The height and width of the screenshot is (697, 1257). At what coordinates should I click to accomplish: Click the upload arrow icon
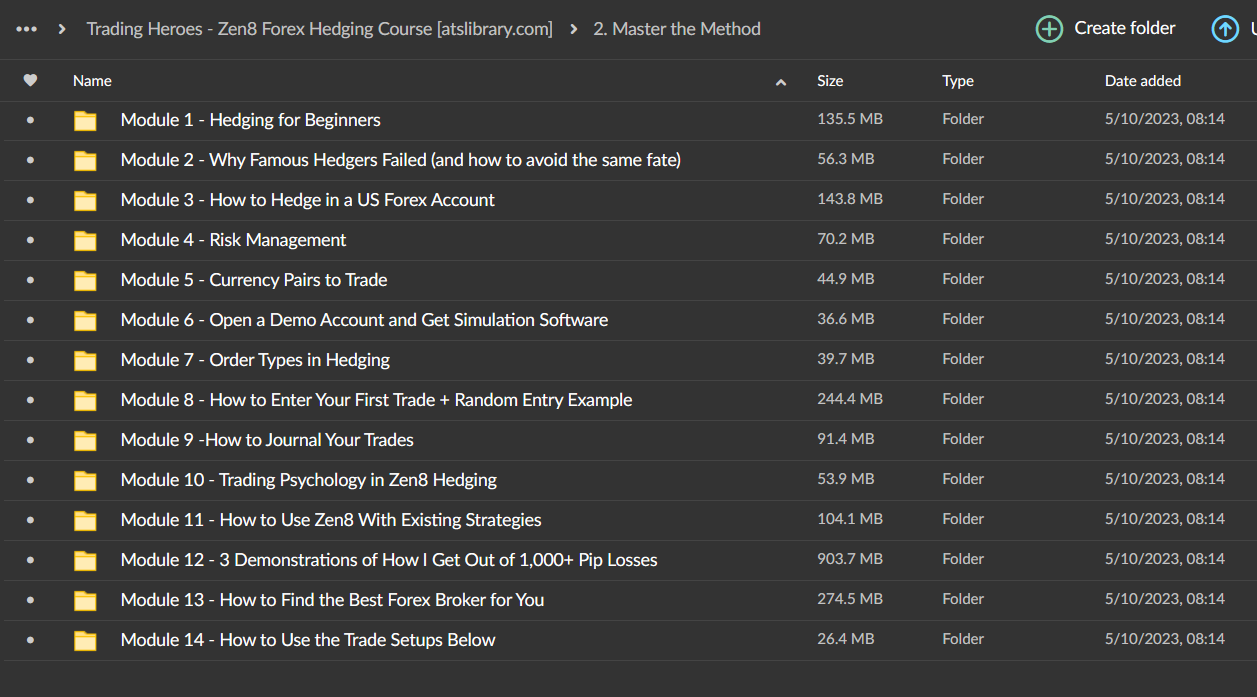1224,29
